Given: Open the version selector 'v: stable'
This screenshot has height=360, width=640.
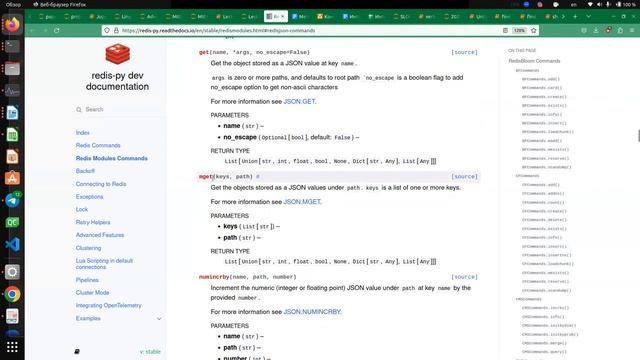Looking at the screenshot, I should (x=150, y=351).
